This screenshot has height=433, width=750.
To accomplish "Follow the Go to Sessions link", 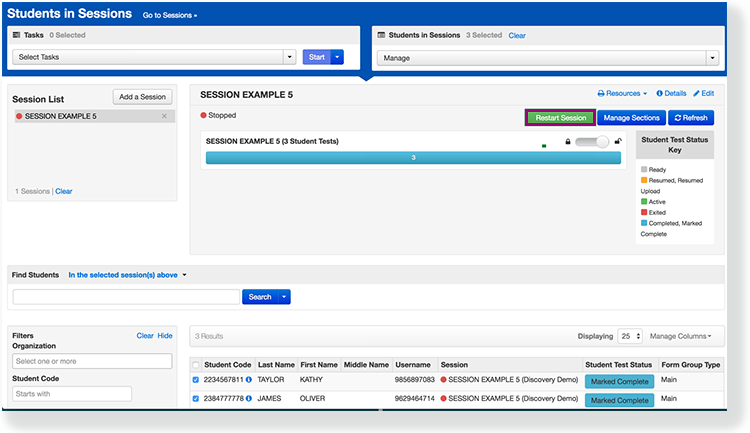I will pos(169,15).
